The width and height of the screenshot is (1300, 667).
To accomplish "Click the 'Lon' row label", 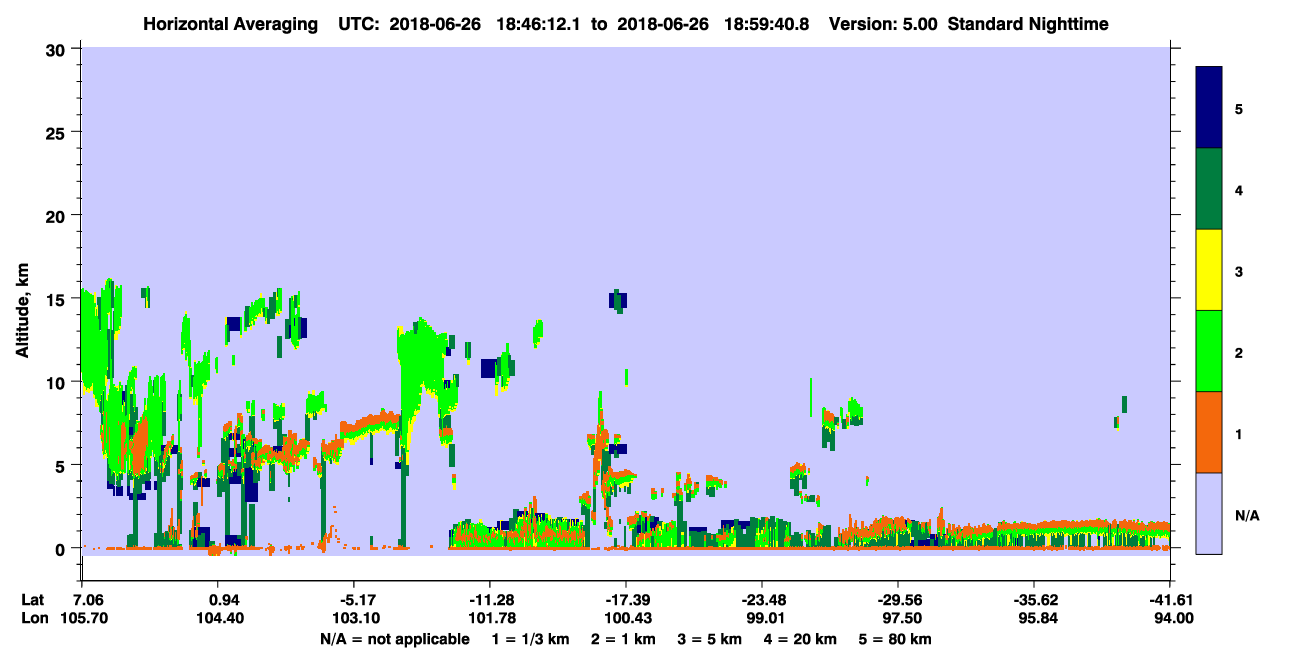I will tap(33, 618).
